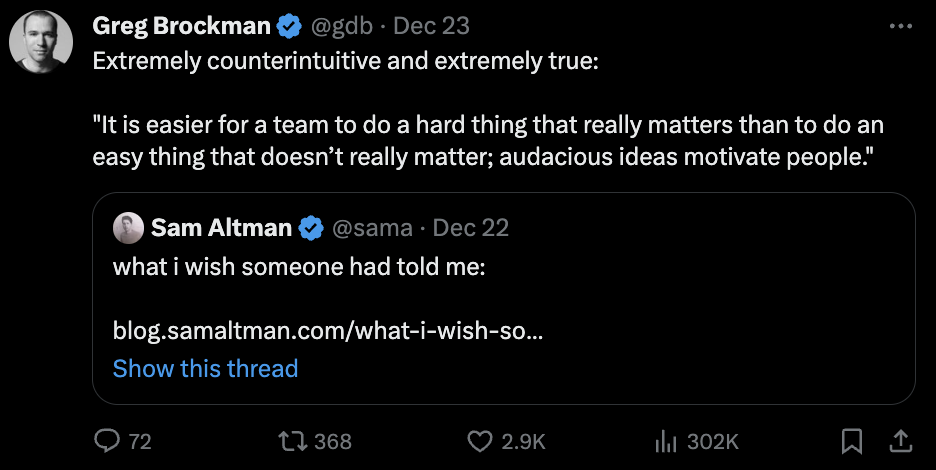
Task: Open the blog.samaltman.com link
Action: click(x=328, y=330)
